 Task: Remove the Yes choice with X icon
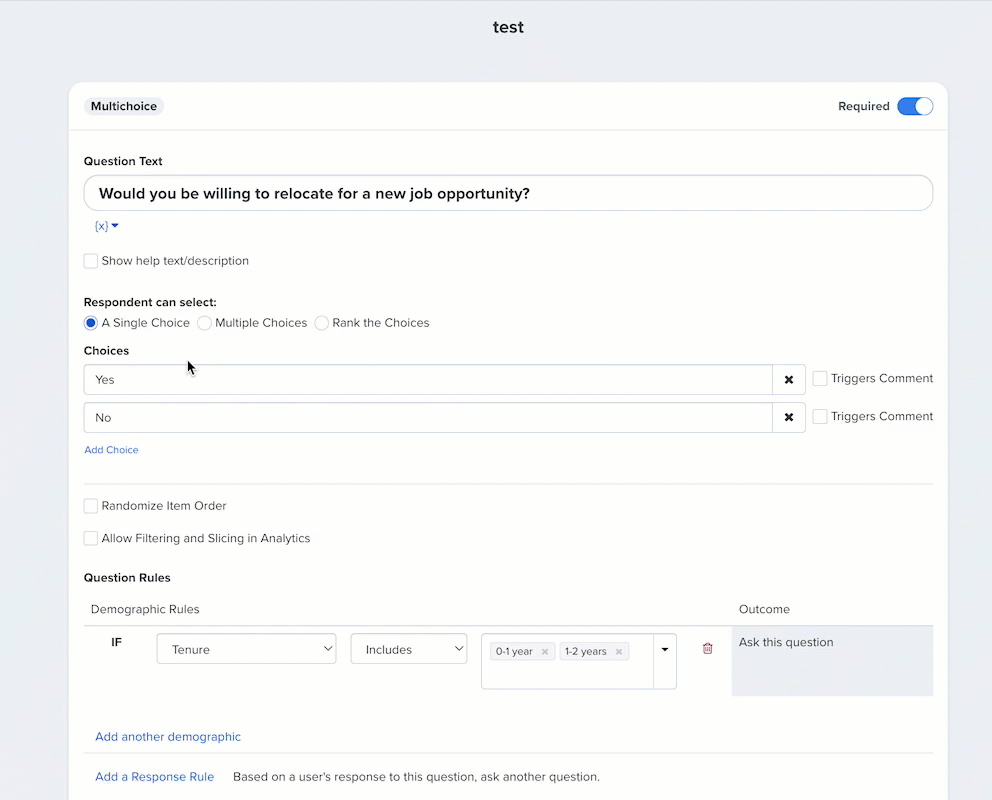pyautogui.click(x=788, y=380)
